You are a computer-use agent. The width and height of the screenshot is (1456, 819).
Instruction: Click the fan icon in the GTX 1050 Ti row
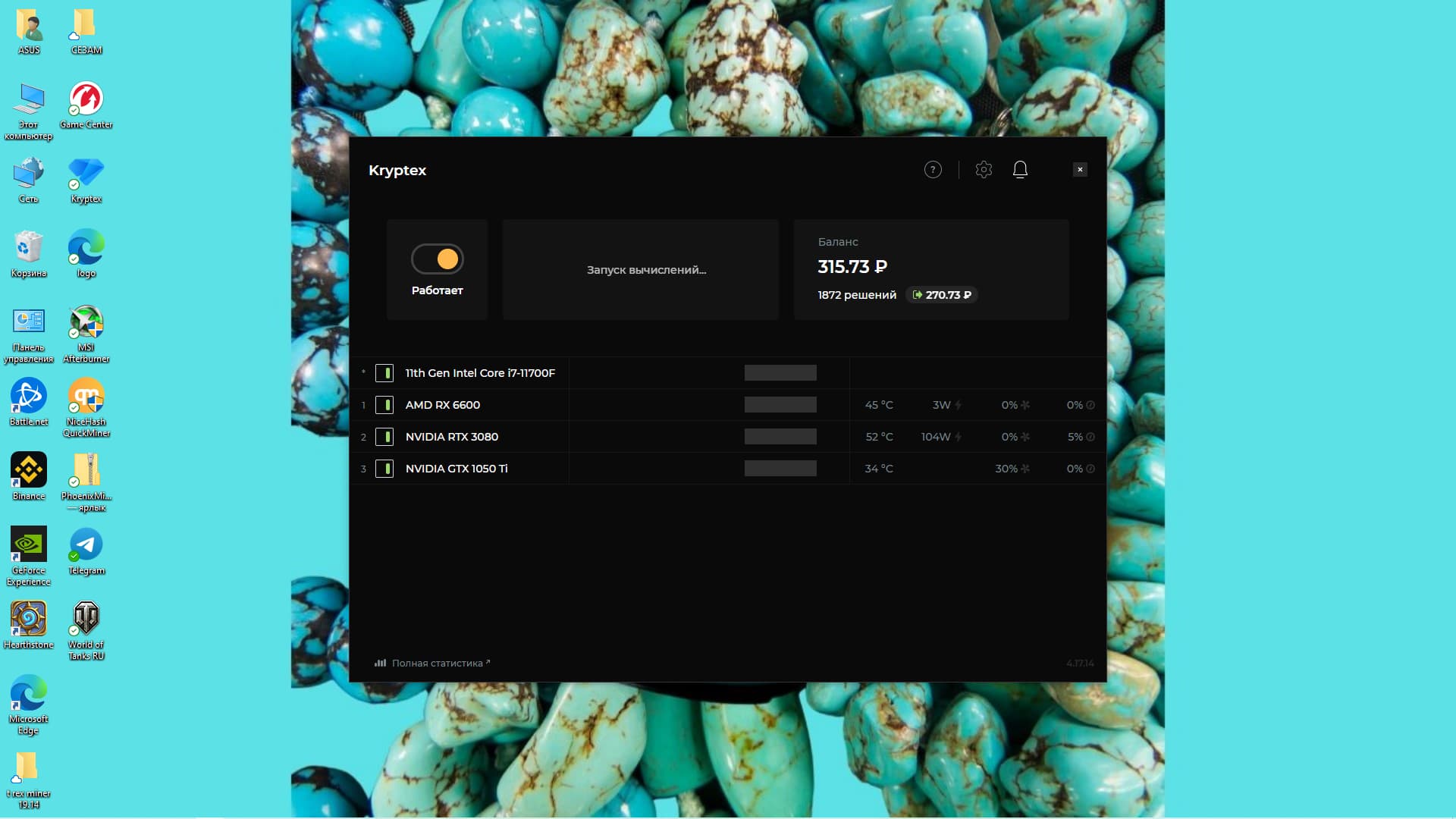pyautogui.click(x=1025, y=469)
